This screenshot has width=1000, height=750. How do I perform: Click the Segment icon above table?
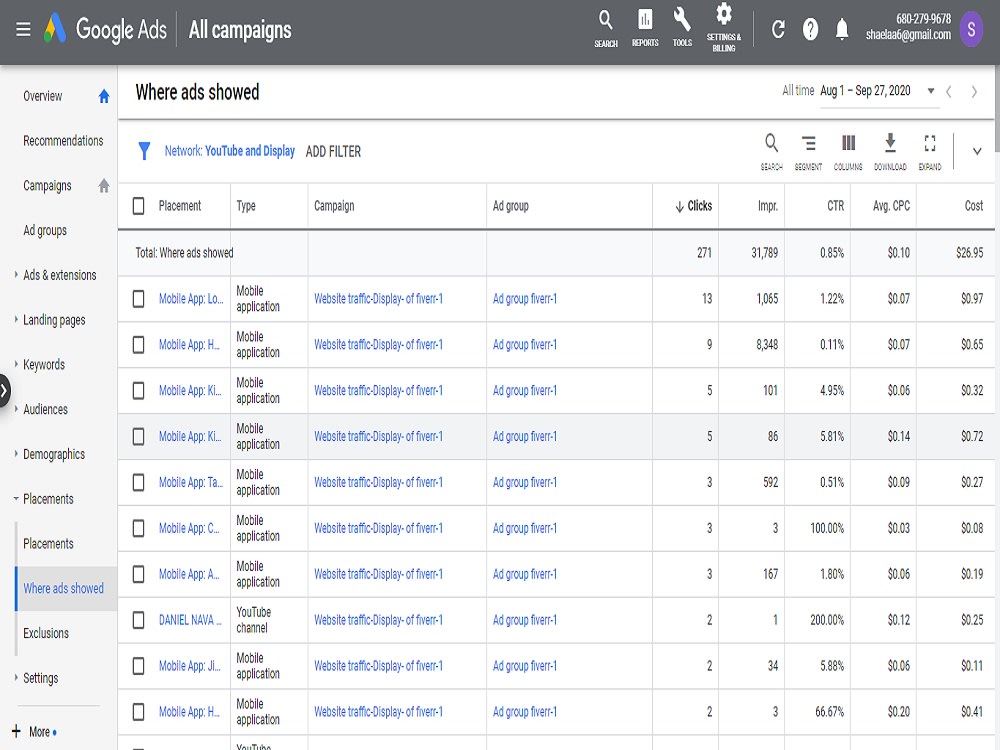coord(808,152)
